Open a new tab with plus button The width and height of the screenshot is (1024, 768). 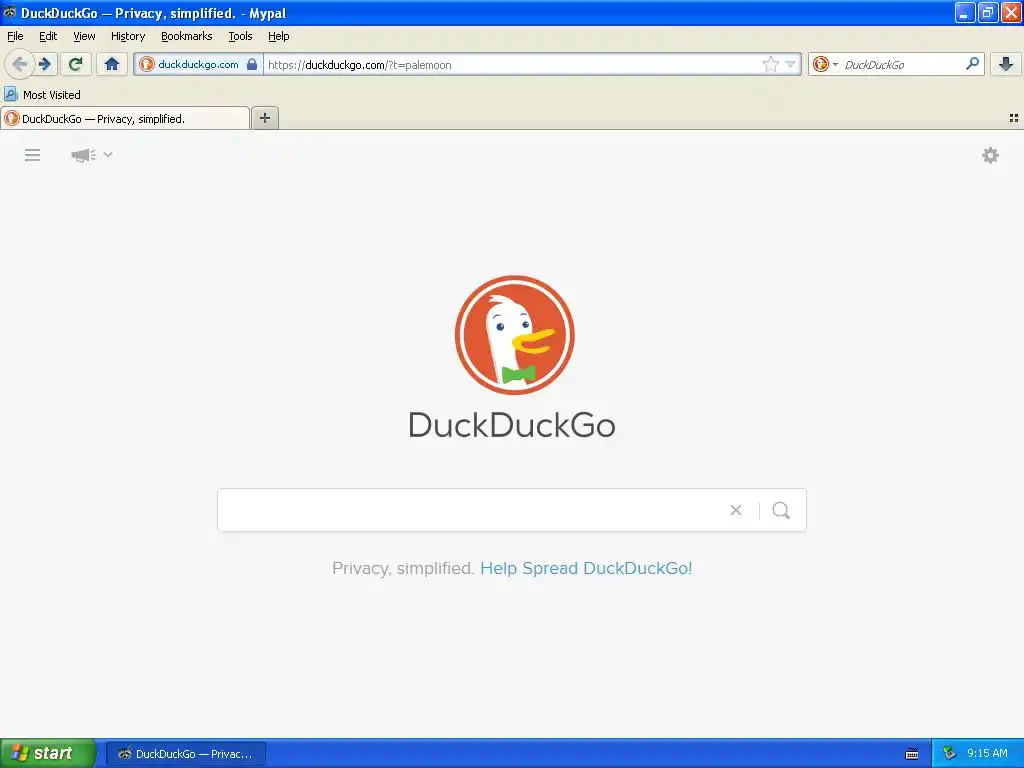pos(264,118)
